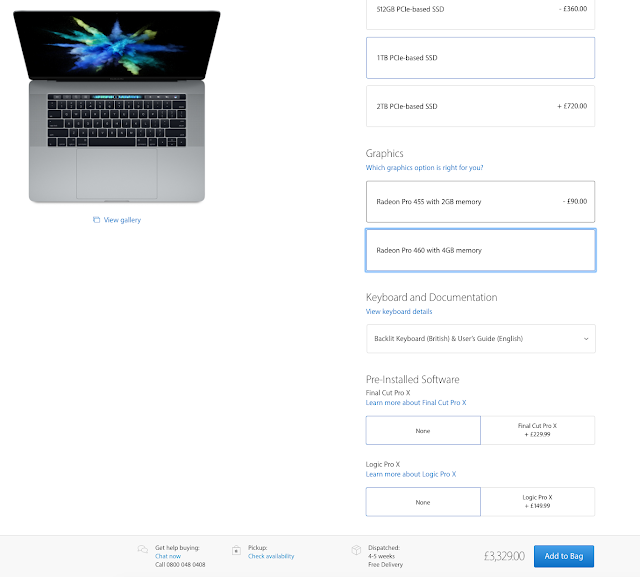Click the chat bubbles help icon
Viewport: 640px width, 577px height.
point(142,549)
